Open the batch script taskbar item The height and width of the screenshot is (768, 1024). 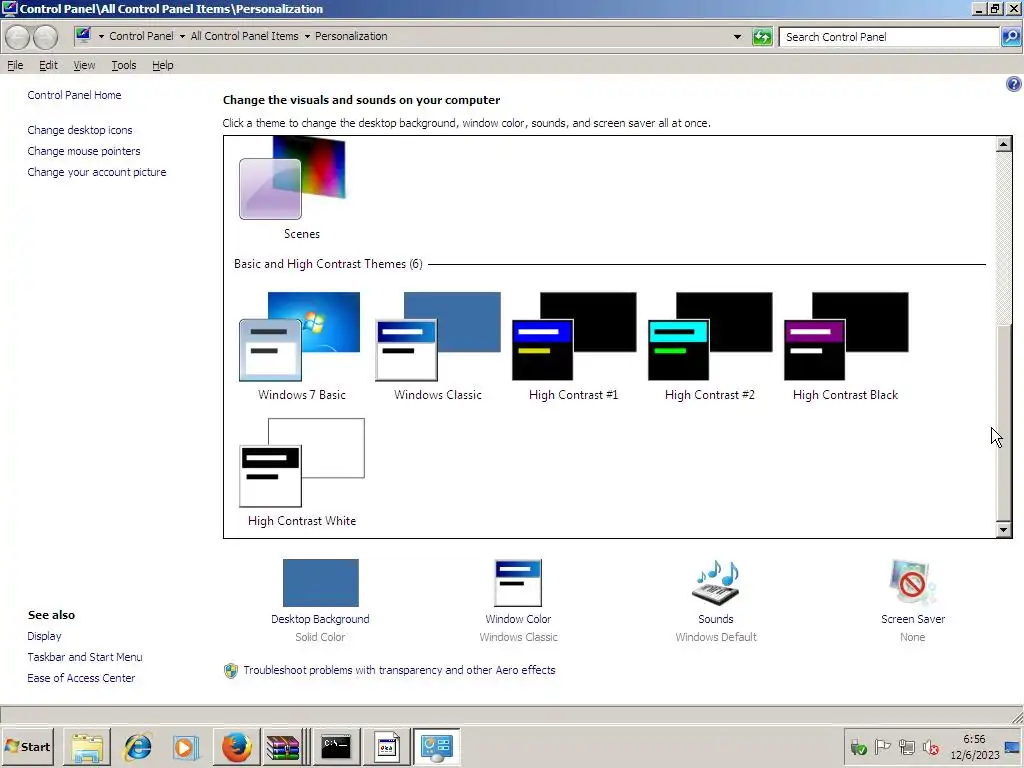(x=387, y=747)
